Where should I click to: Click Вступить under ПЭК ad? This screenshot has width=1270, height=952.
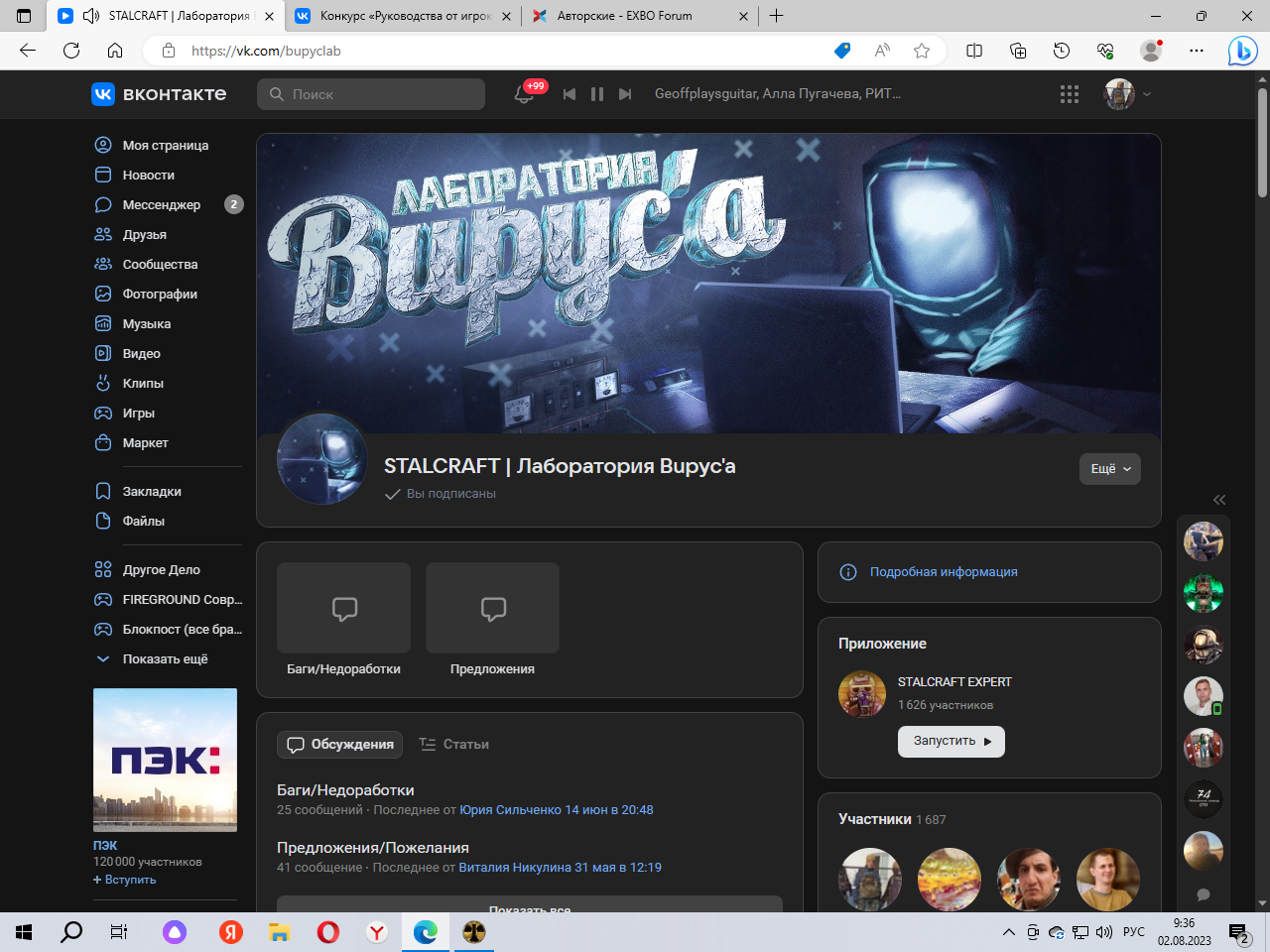[x=125, y=880]
